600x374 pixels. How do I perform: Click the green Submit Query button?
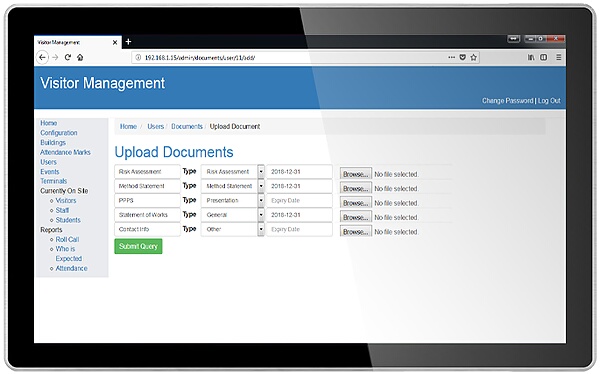pyautogui.click(x=138, y=246)
